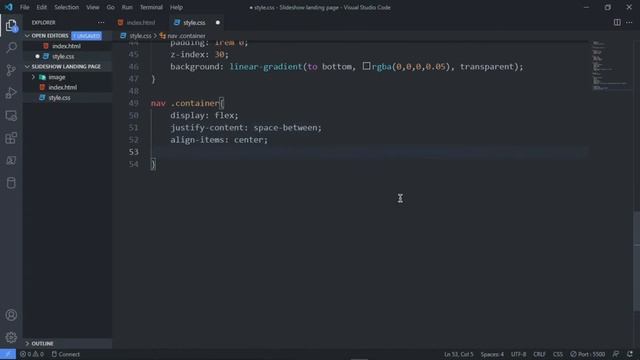640x360 pixels.
Task: Collapse the Slideshow Landing Page folder section
Action: [27, 67]
